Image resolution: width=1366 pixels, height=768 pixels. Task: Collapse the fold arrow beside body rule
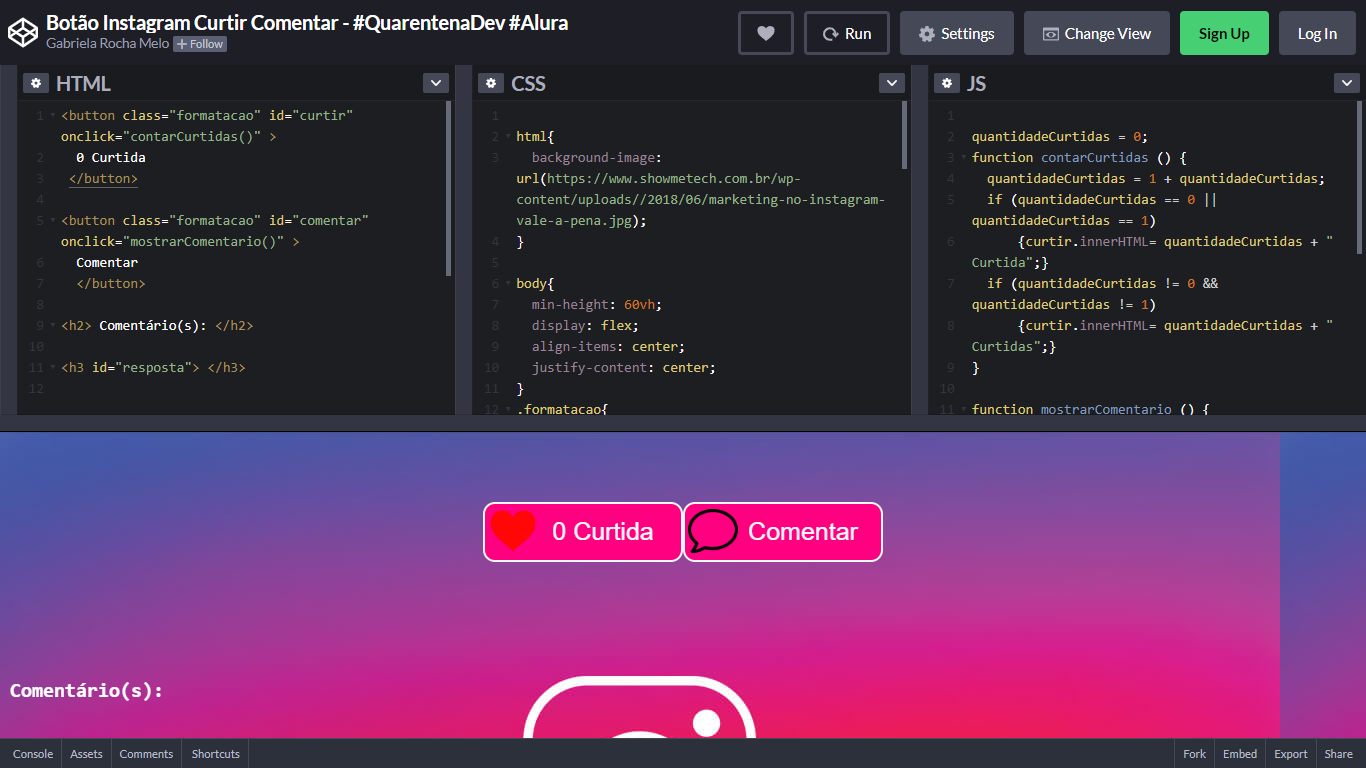click(508, 284)
